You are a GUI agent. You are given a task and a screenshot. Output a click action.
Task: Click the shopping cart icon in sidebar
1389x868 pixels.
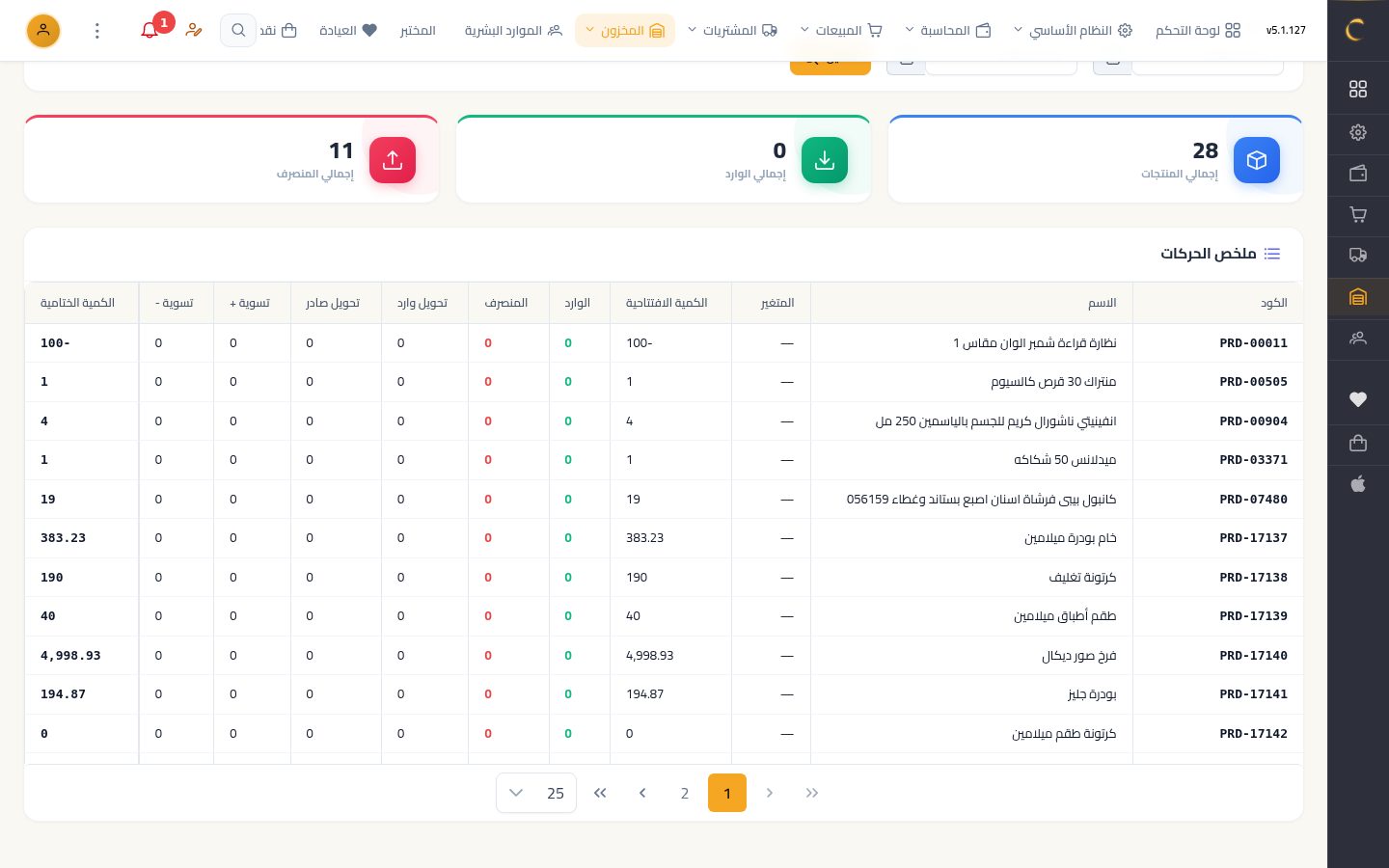[x=1358, y=215]
